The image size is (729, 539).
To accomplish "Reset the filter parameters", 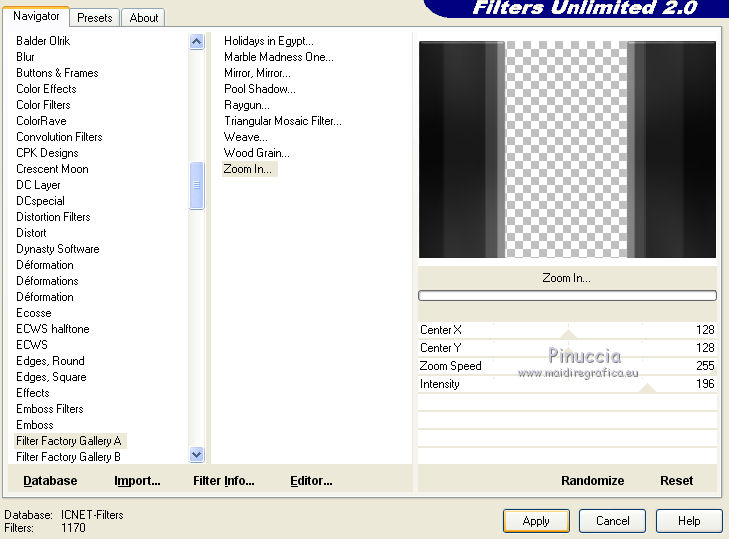I will click(x=676, y=480).
